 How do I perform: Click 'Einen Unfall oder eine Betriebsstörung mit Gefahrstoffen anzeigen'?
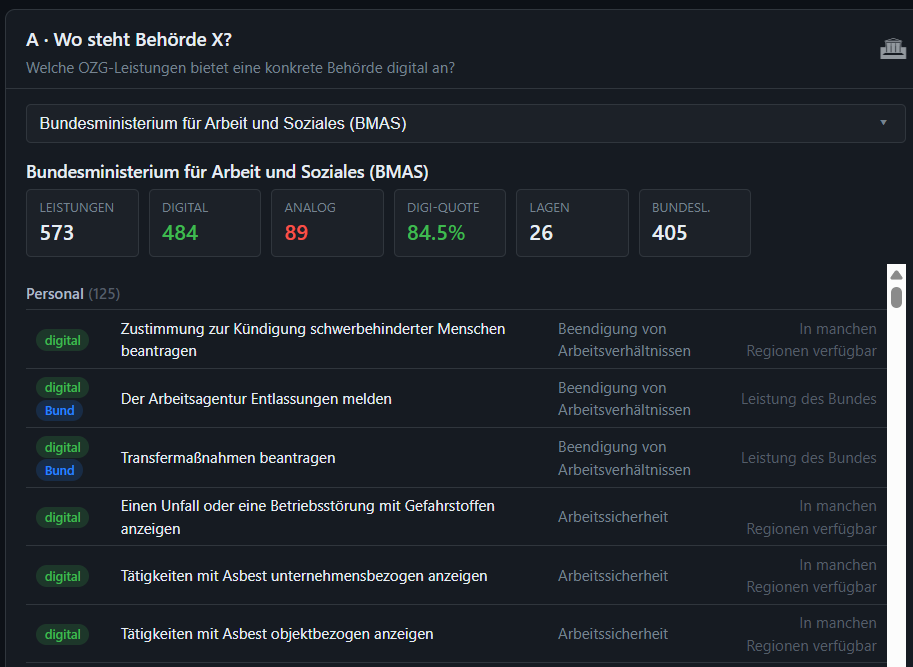[x=307, y=517]
